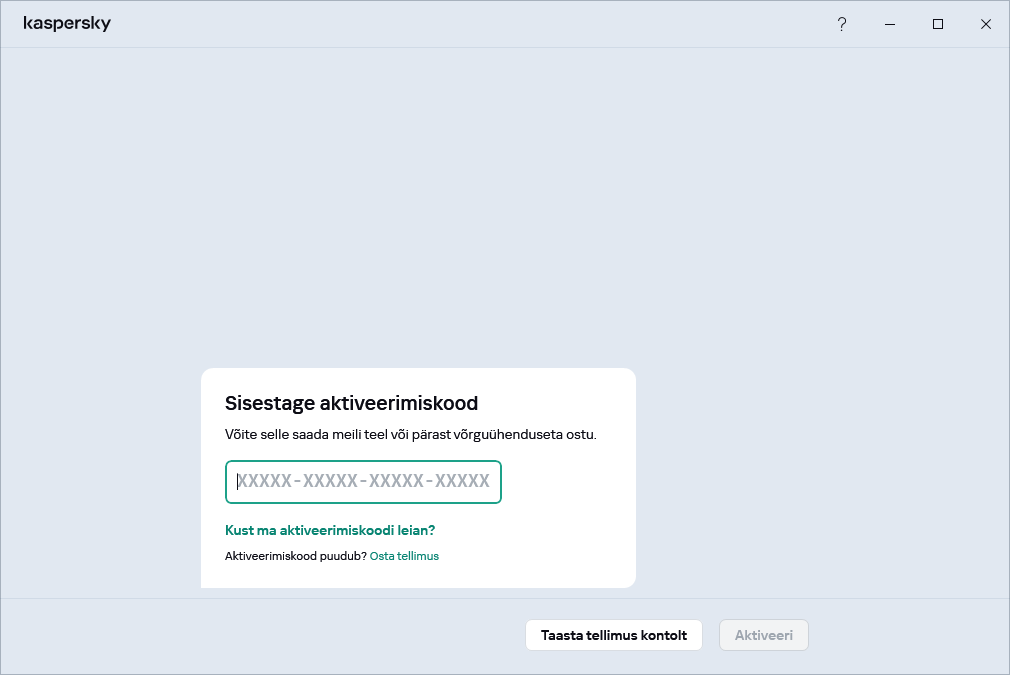
Task: Click the Kaspersky logo in title bar
Action: pos(67,24)
